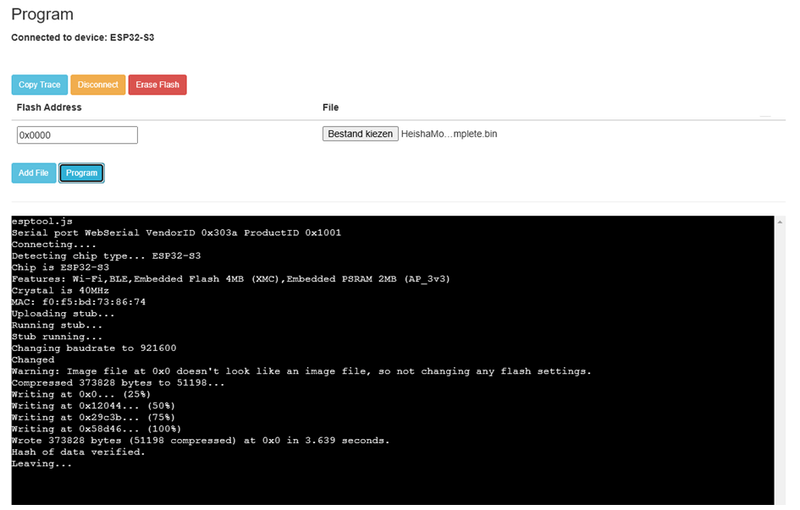Disconnect from the ESP32-S3 device
The height and width of the screenshot is (510, 800).
(98, 85)
